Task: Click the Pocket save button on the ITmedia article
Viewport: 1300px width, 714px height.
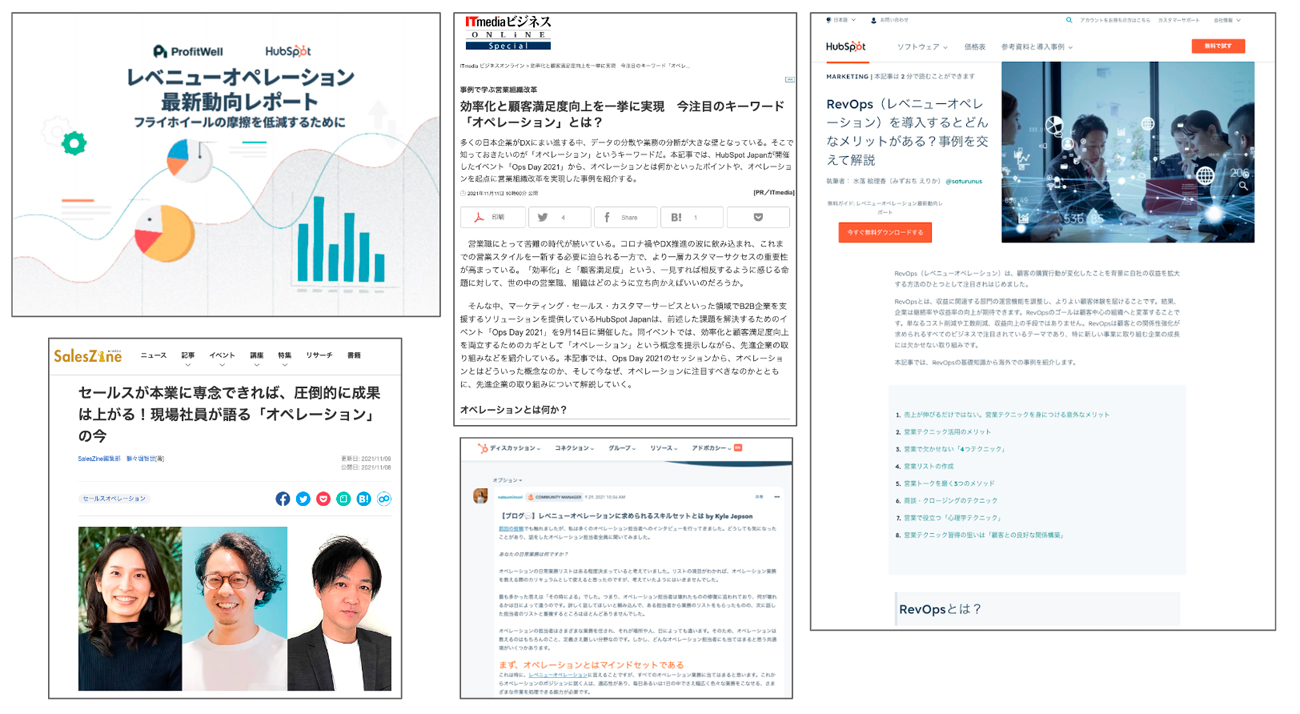Action: click(757, 217)
